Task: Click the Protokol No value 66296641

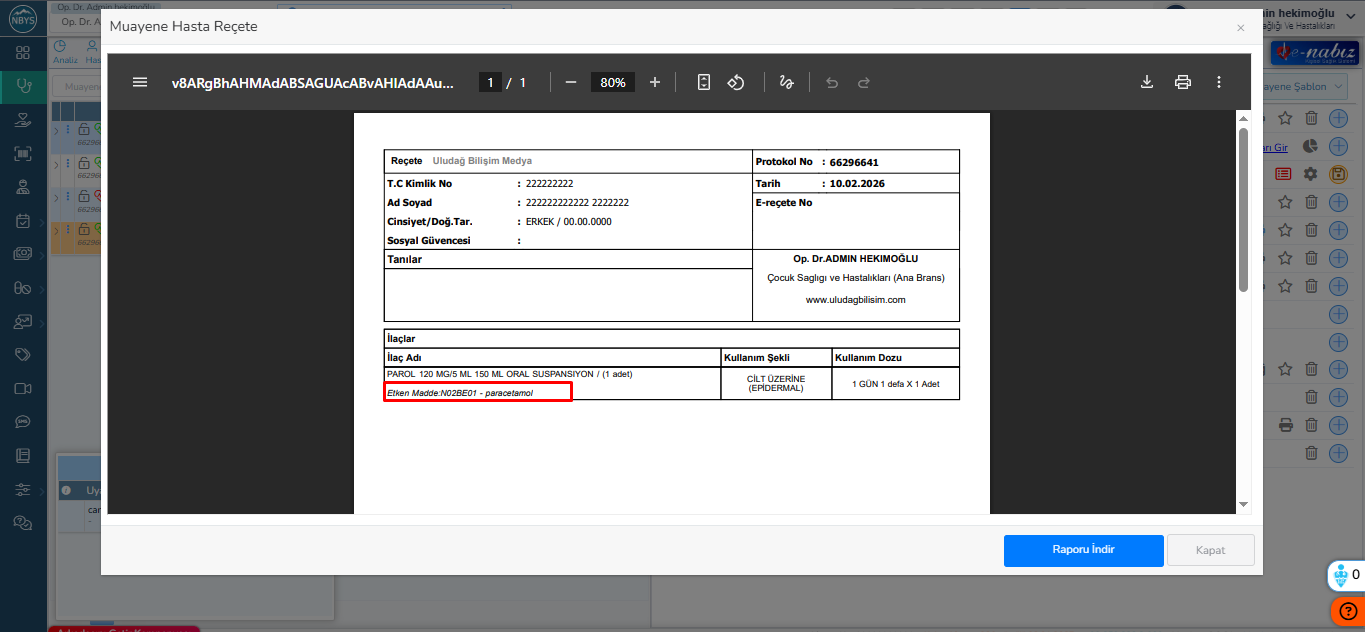Action: pos(854,162)
